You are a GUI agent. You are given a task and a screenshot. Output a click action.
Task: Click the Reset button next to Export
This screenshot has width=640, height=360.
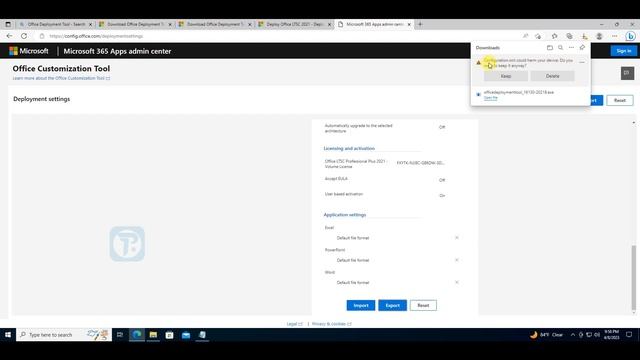[x=423, y=305]
